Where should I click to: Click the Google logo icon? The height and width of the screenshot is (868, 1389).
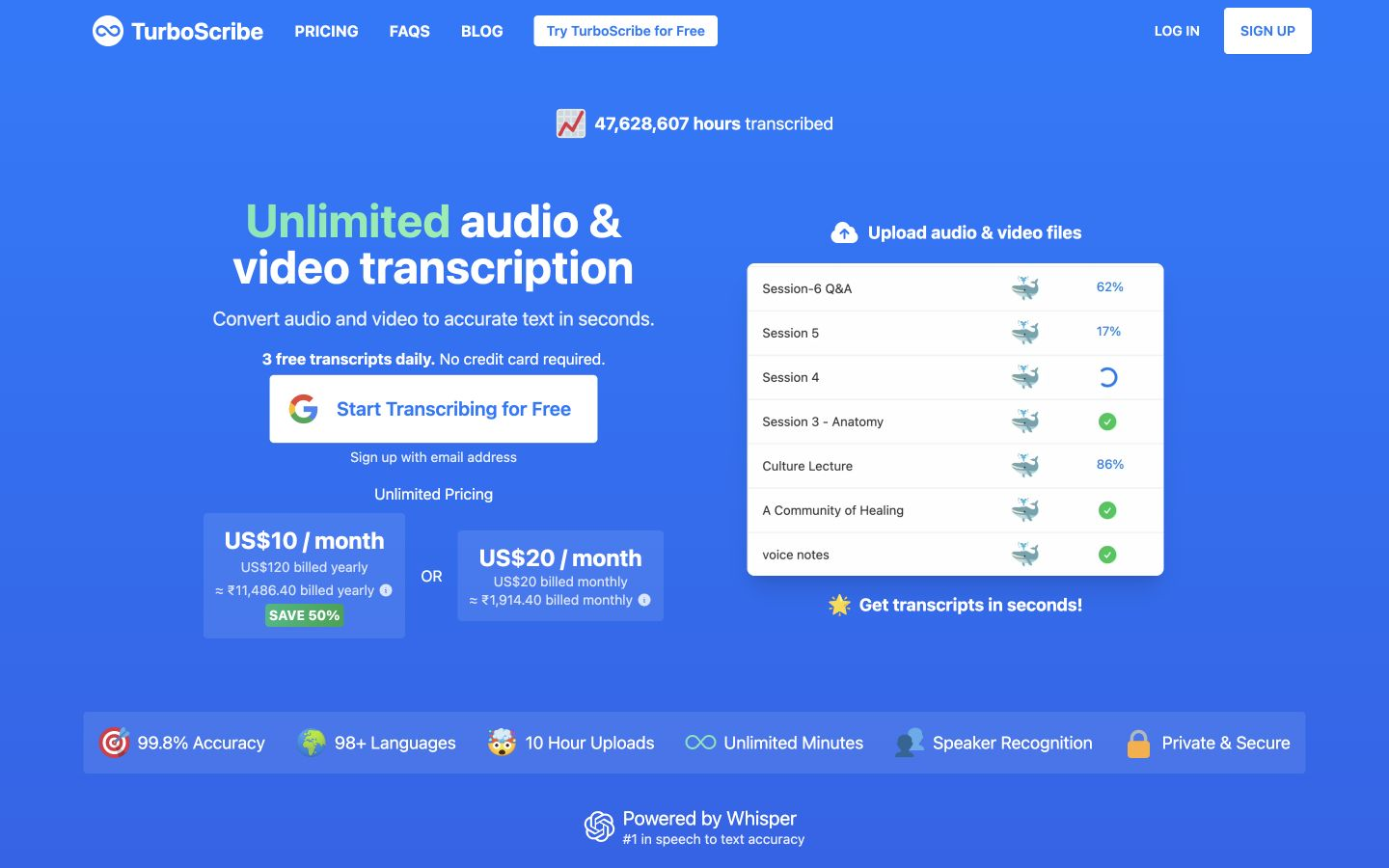304,409
